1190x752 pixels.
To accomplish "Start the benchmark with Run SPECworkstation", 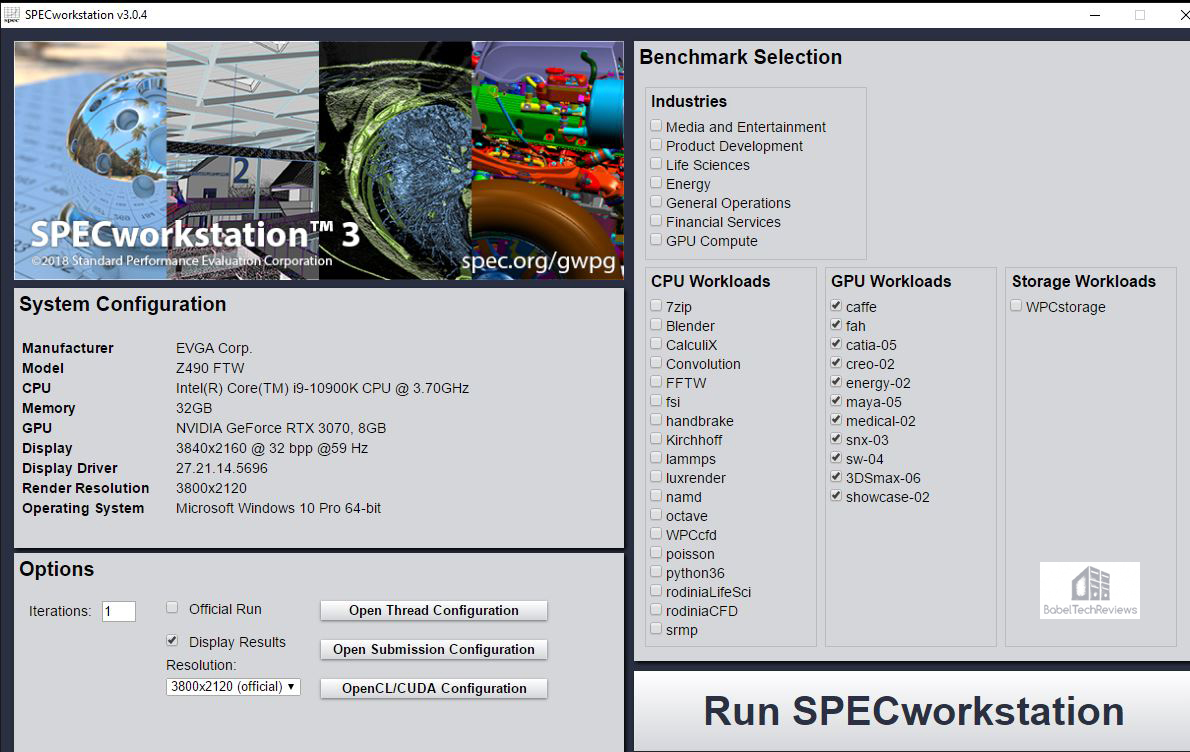I will (x=912, y=711).
